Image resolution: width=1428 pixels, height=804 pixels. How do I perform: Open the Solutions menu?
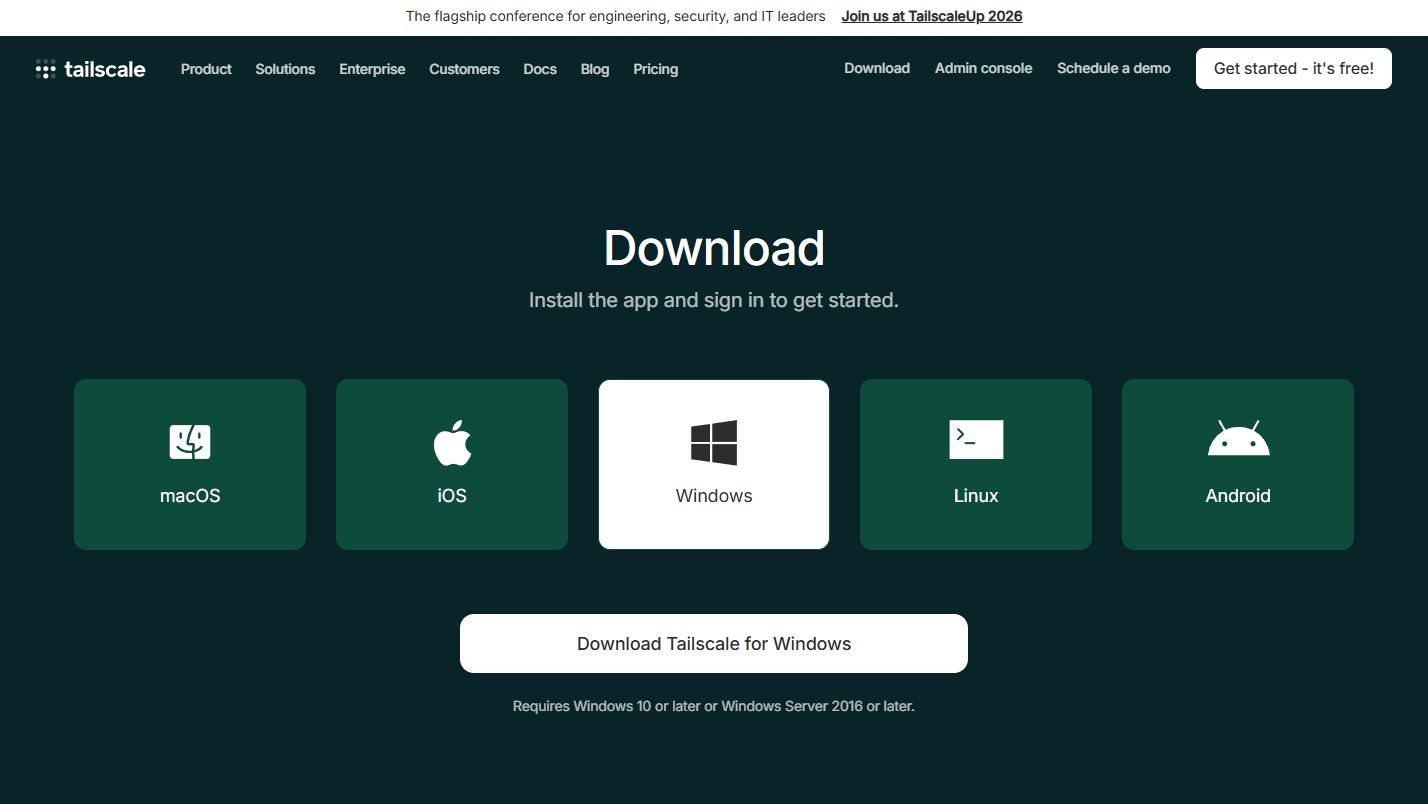point(285,69)
